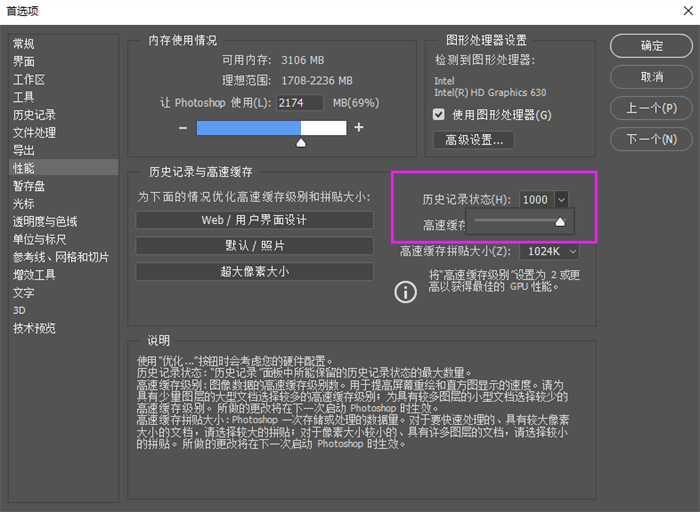700x512 pixels.
Task: Enable 使用图形处理器 checkbox
Action: [439, 115]
